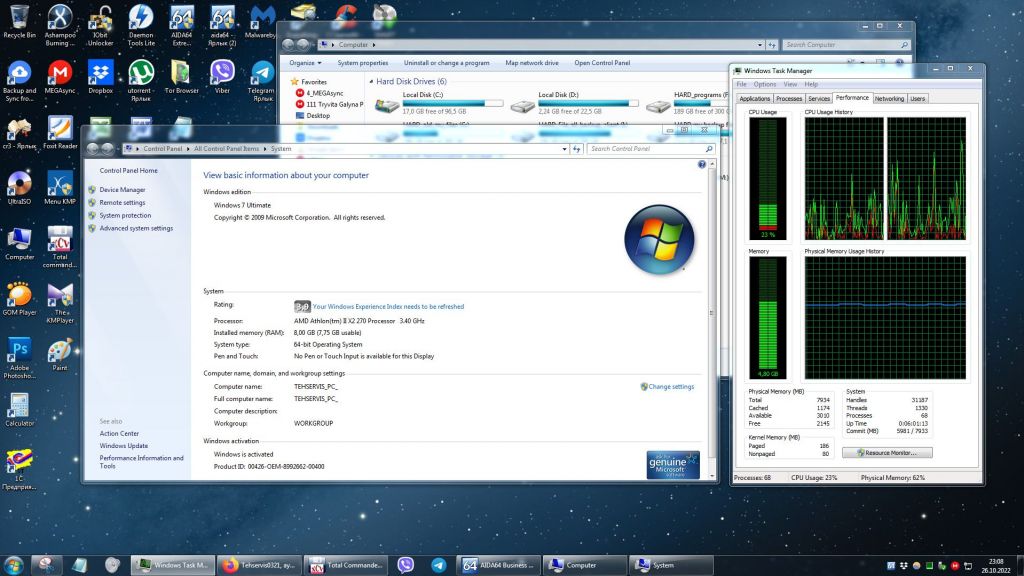Launch UltraISO desktop shortcut
This screenshot has height=576, width=1024.
[19, 188]
